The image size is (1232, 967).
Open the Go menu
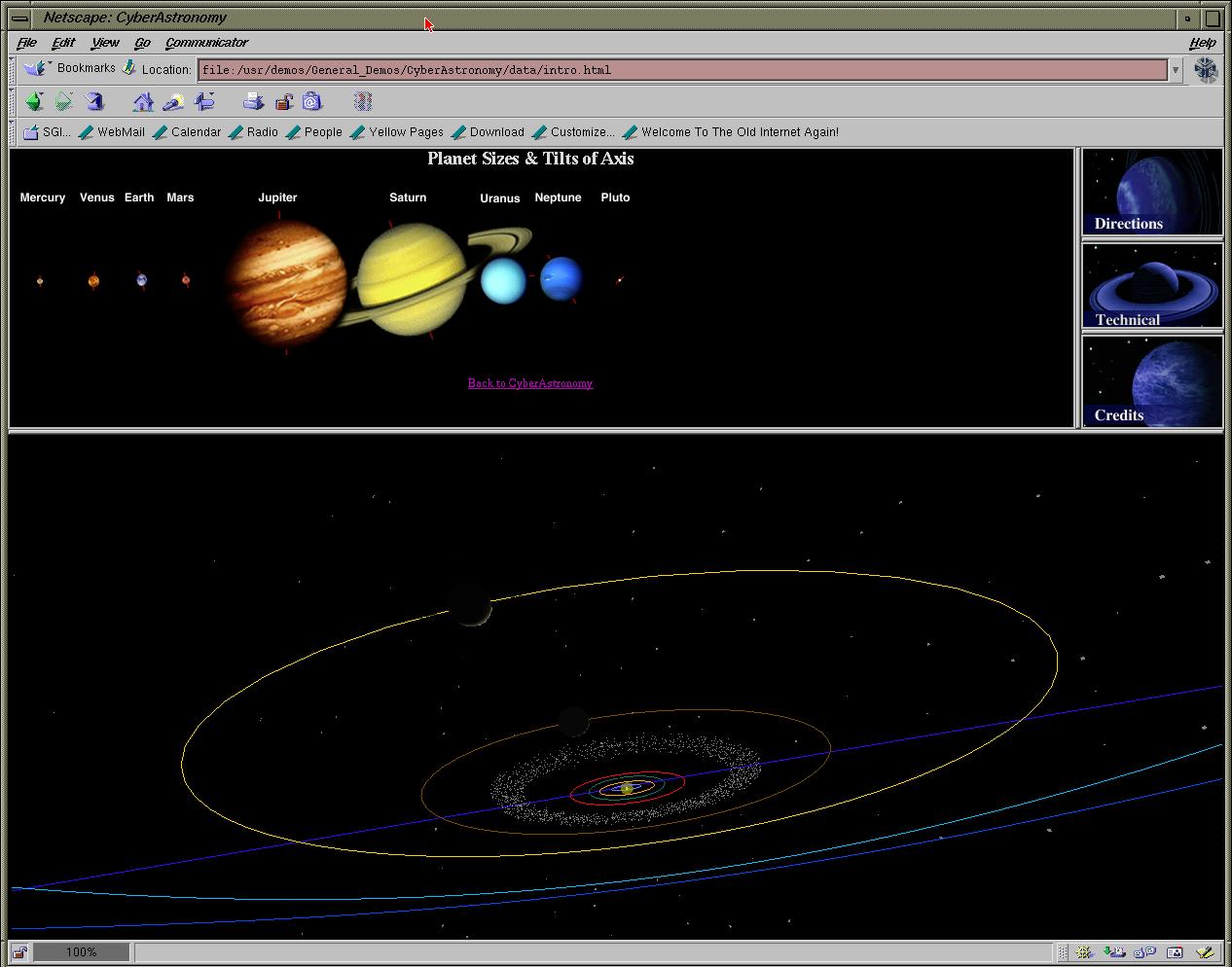142,43
